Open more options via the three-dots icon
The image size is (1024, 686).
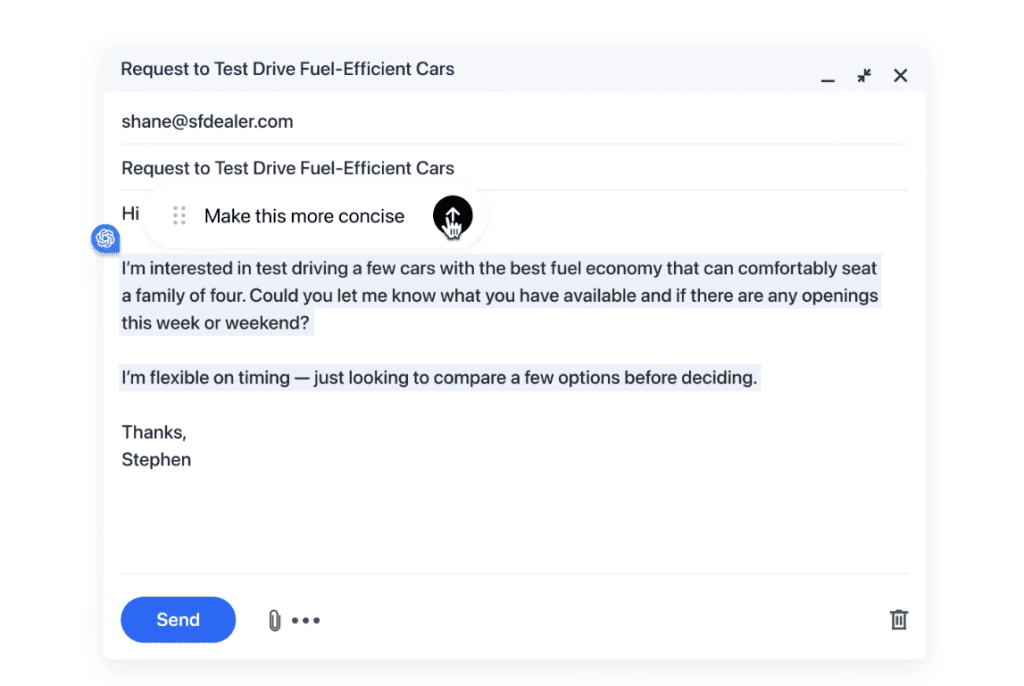tap(306, 621)
